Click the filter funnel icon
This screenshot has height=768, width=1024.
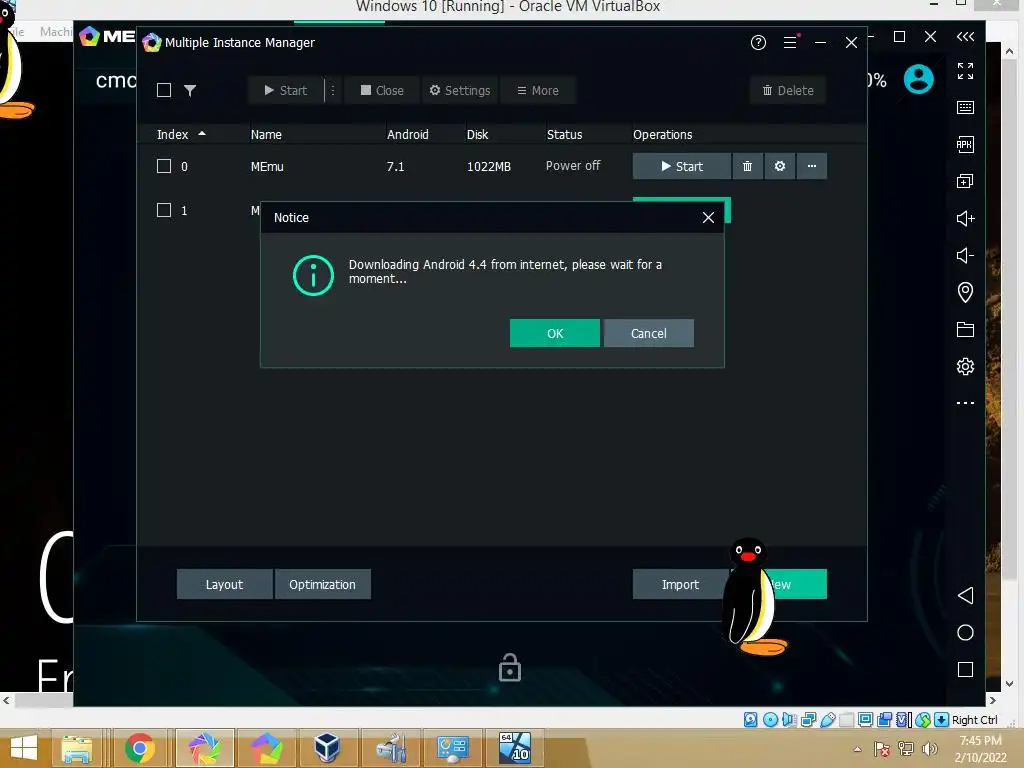(190, 90)
